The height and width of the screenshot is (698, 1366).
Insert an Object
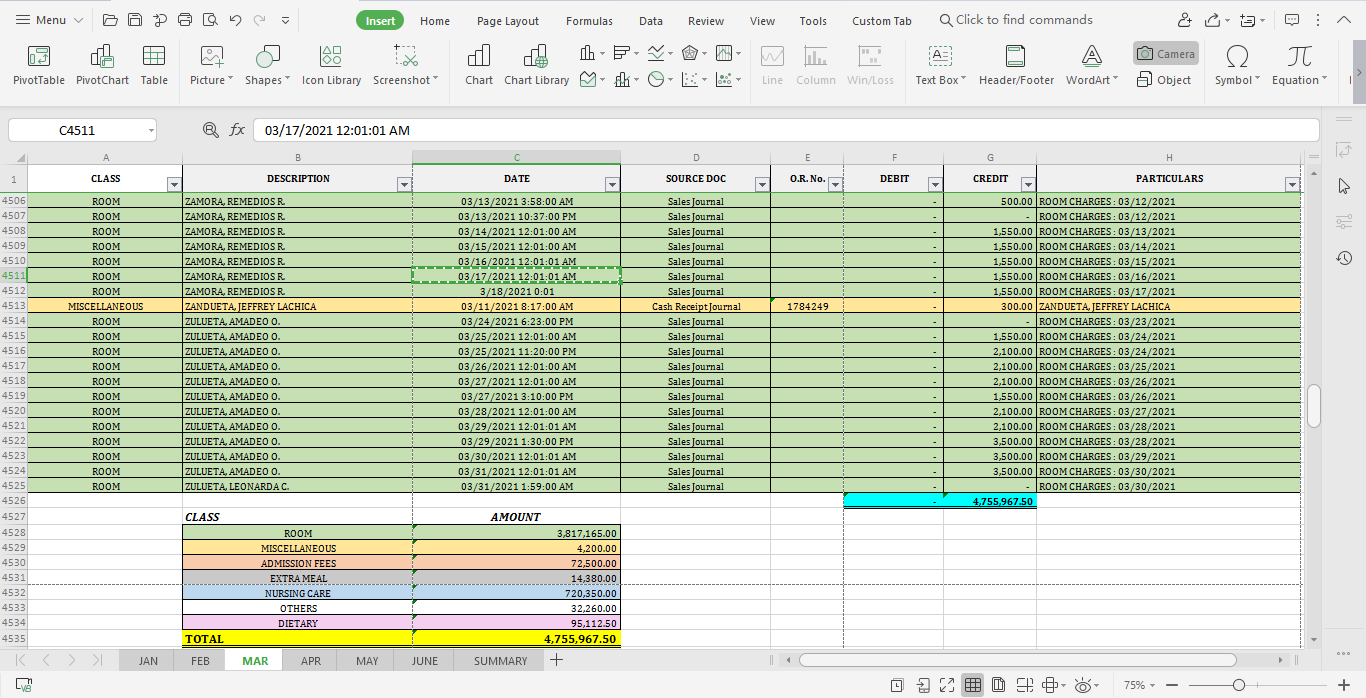tap(1165, 80)
